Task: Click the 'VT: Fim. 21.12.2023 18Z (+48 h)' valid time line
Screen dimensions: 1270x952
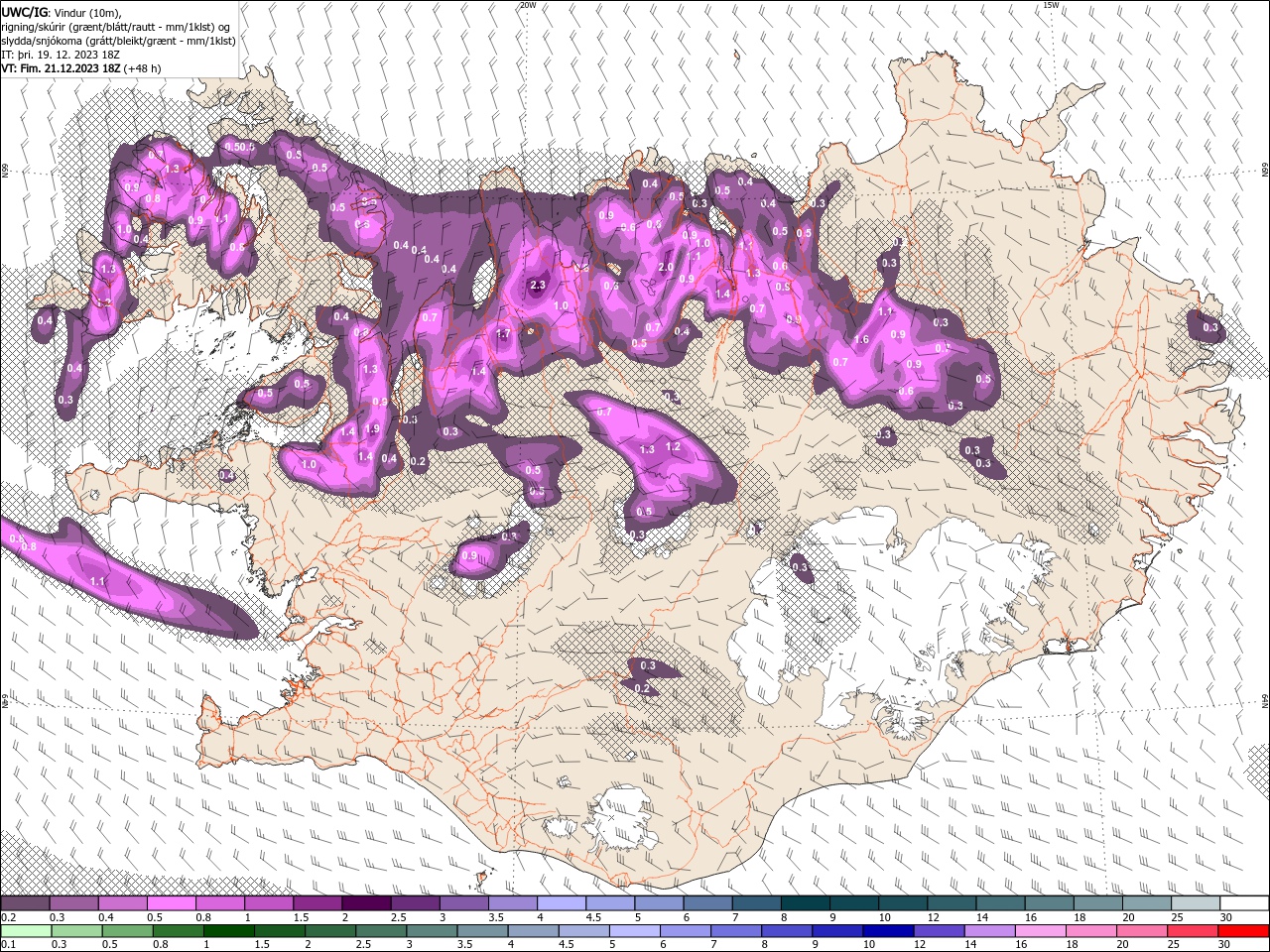Action: (81, 68)
